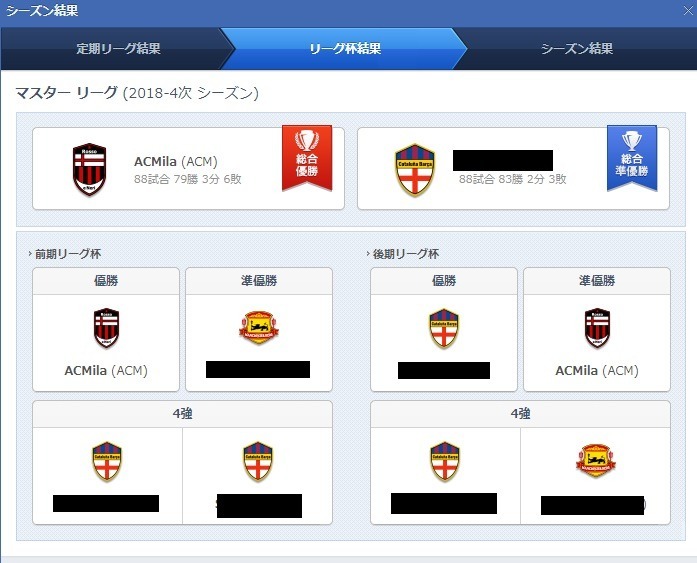This screenshot has height=563, width=697.
Task: Click the right Barça crest in 前期 4強
Action: [258, 462]
